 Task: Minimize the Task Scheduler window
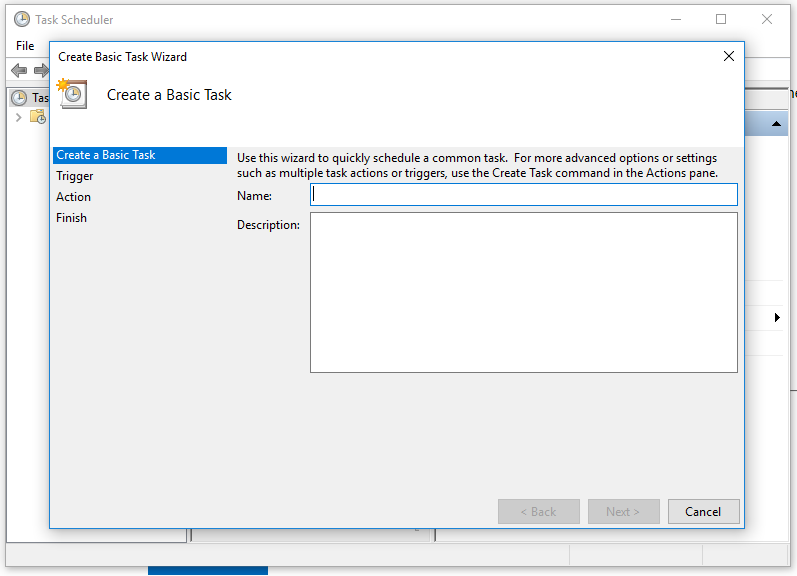676,19
